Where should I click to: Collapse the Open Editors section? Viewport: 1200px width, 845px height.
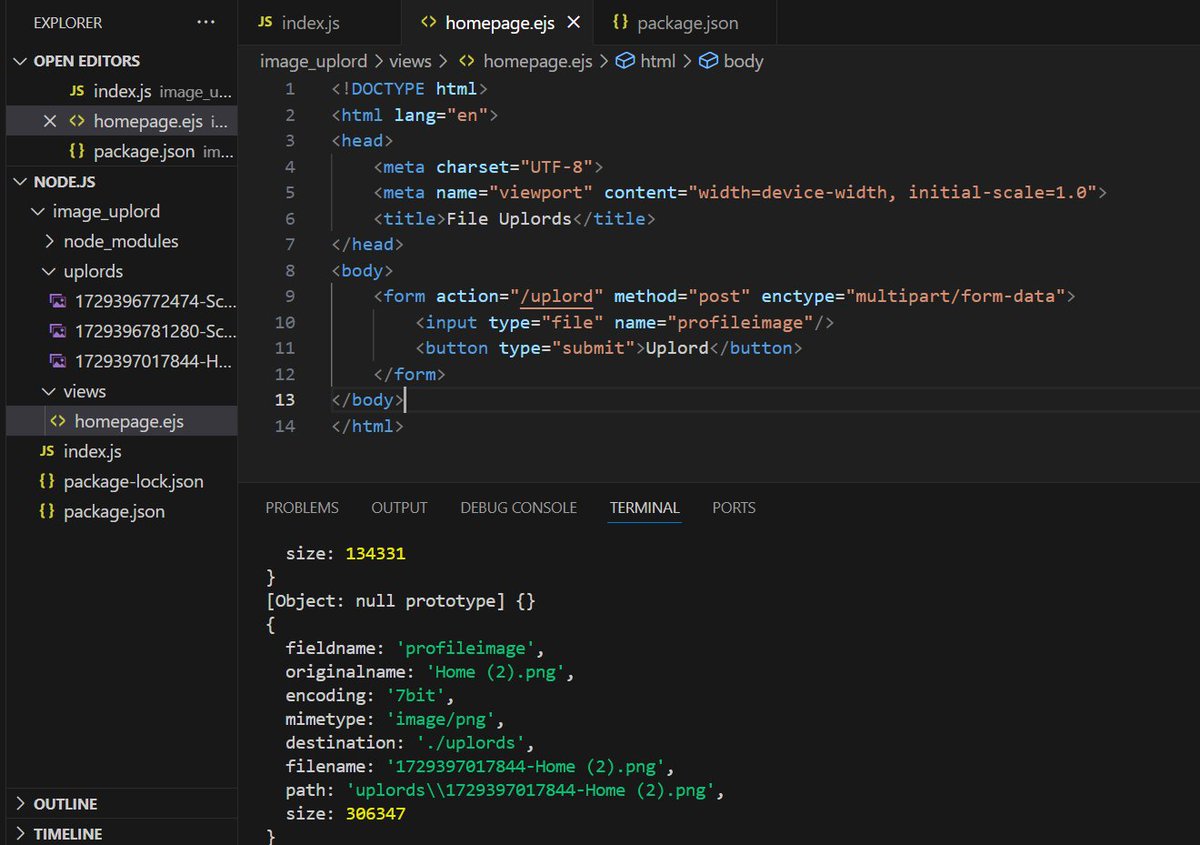click(20, 61)
